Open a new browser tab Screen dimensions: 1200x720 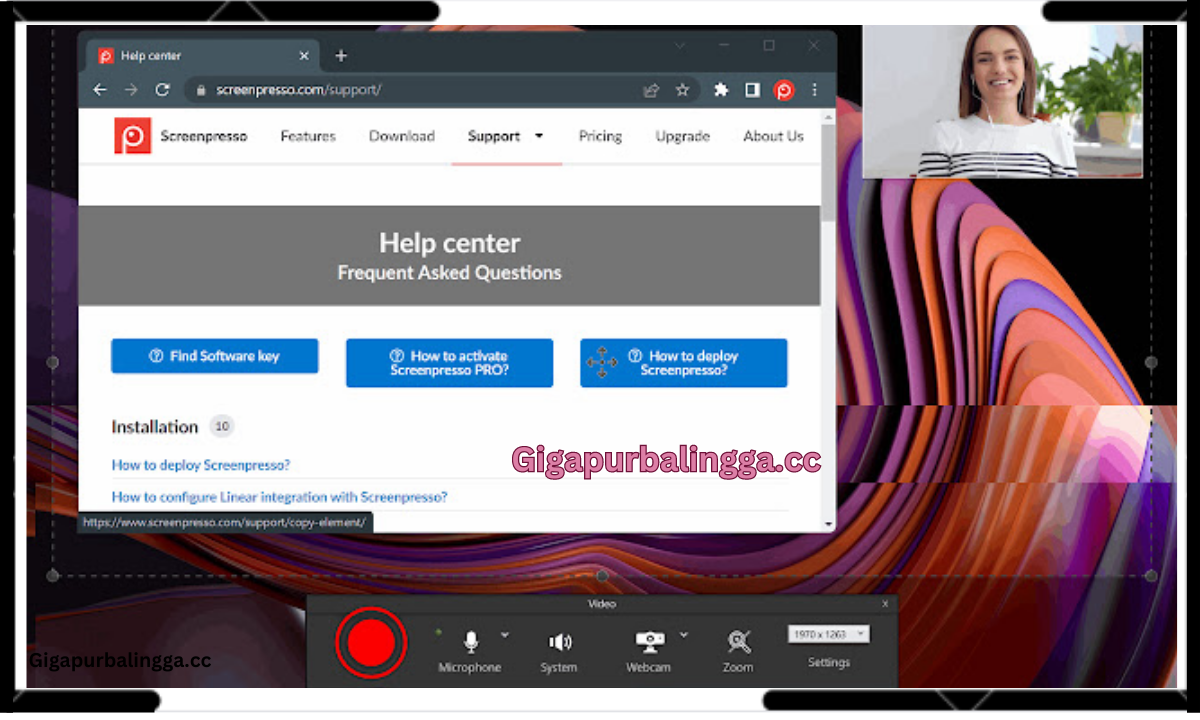(x=341, y=56)
